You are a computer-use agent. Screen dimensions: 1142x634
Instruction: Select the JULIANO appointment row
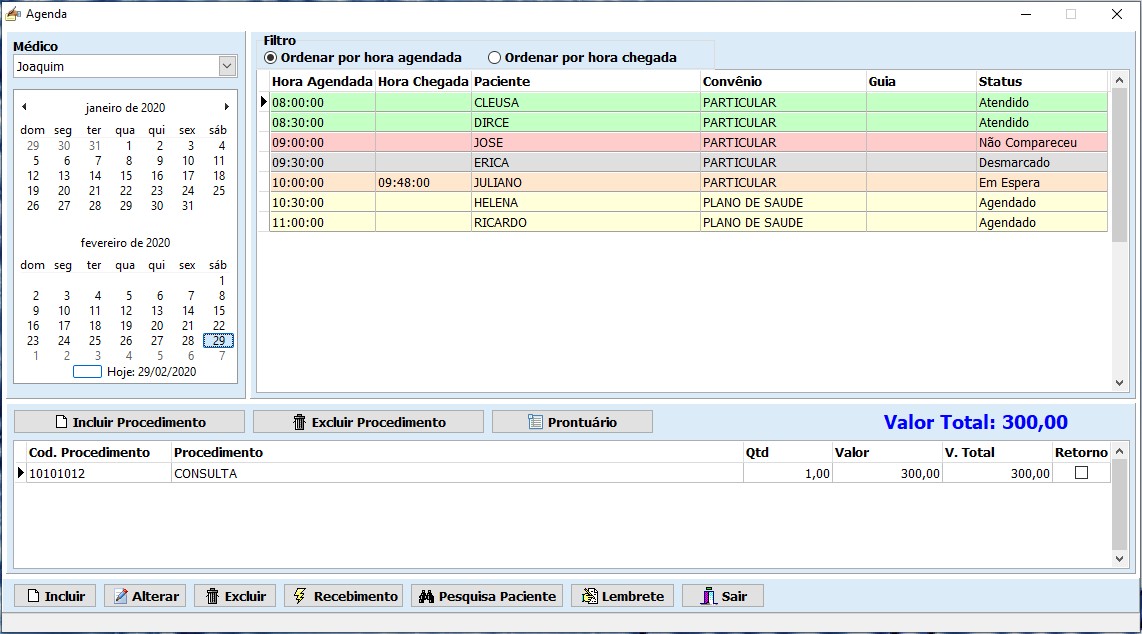(688, 183)
